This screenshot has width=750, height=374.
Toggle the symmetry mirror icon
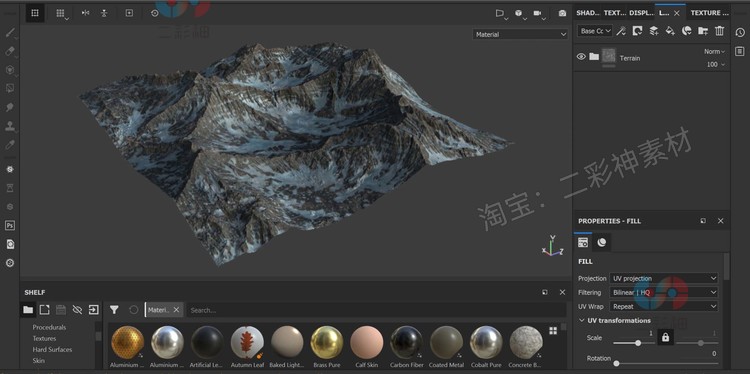click(x=86, y=13)
